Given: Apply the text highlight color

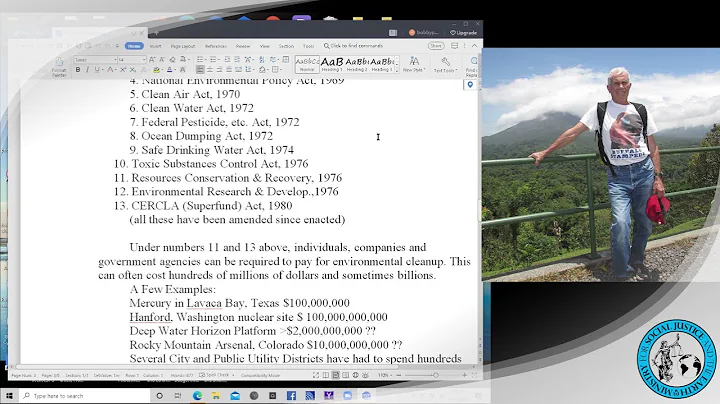Looking at the screenshot, I should point(157,70).
